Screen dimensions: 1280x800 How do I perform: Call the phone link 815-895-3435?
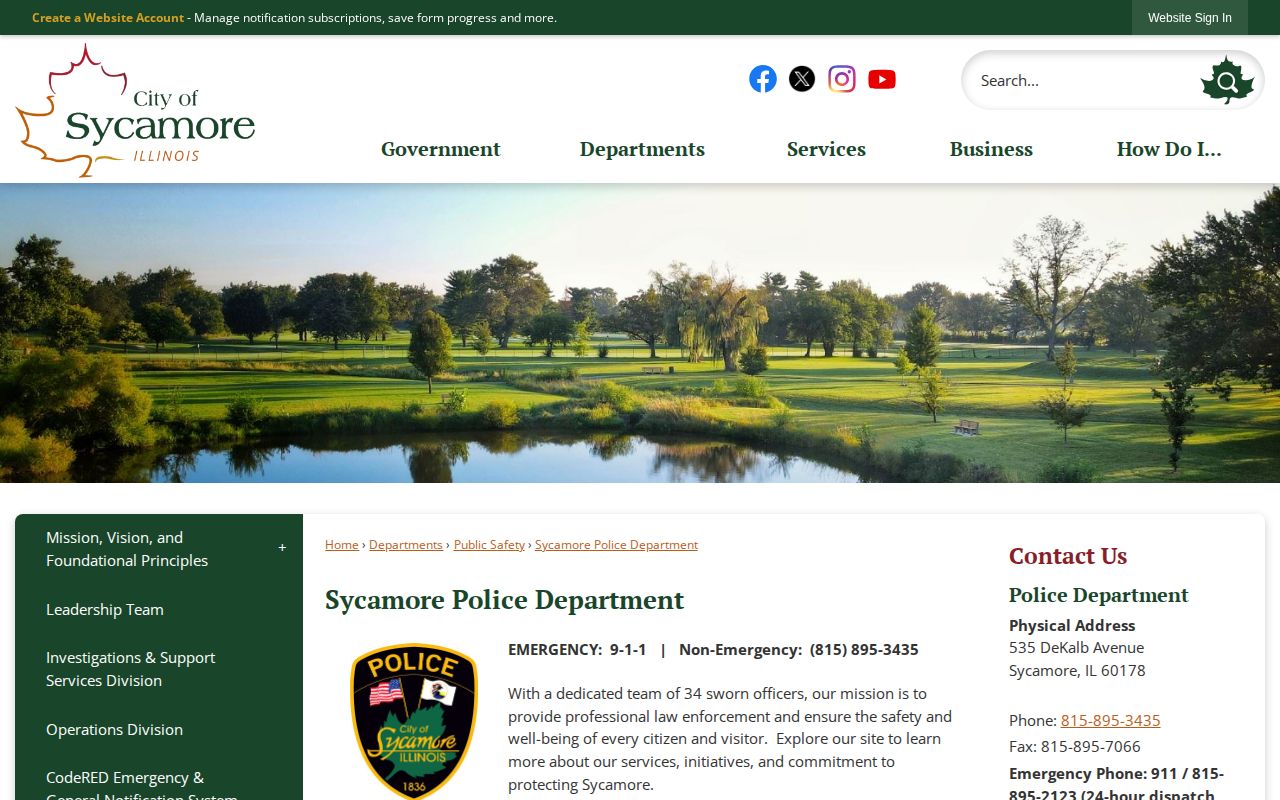1111,720
